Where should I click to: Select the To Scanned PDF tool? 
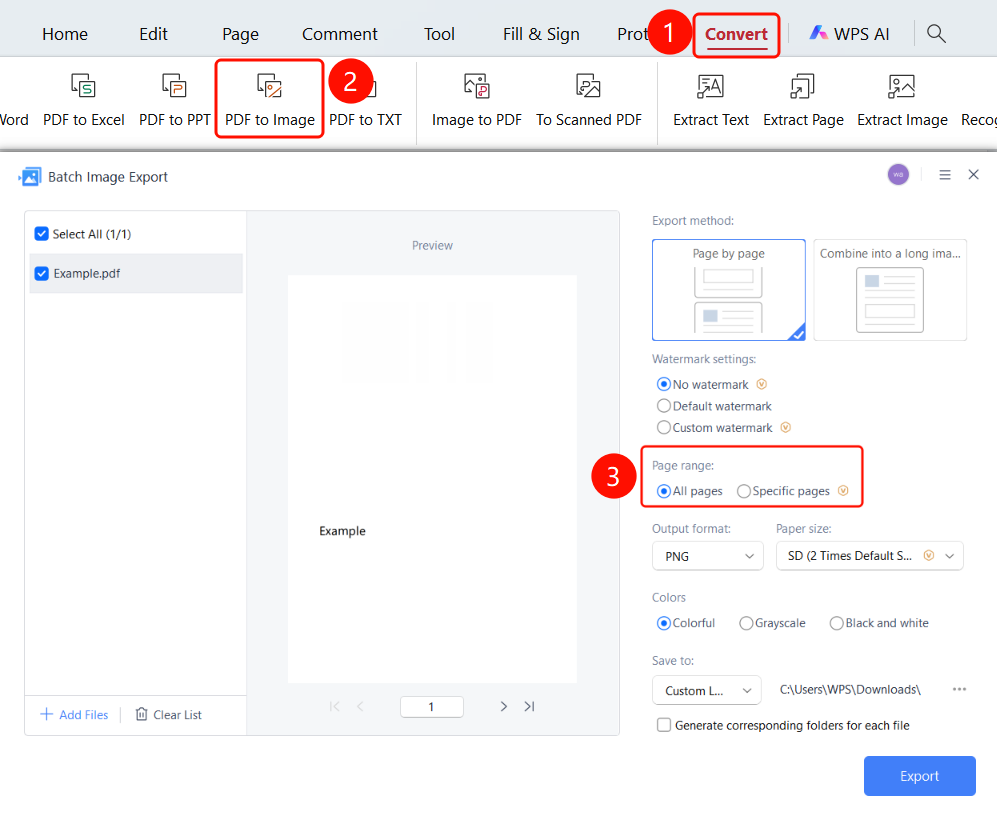(x=589, y=99)
